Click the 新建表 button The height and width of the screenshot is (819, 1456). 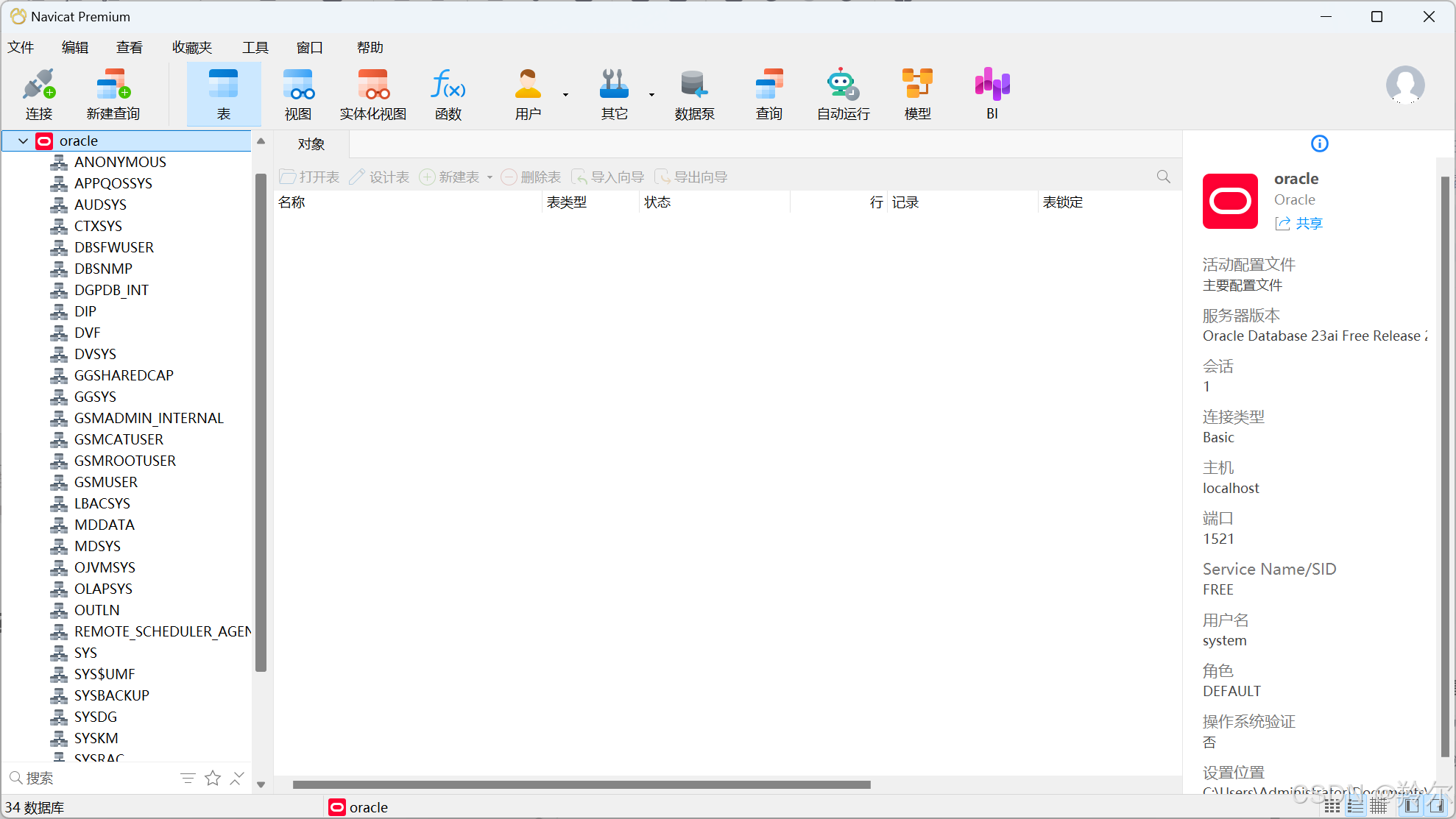coord(450,177)
